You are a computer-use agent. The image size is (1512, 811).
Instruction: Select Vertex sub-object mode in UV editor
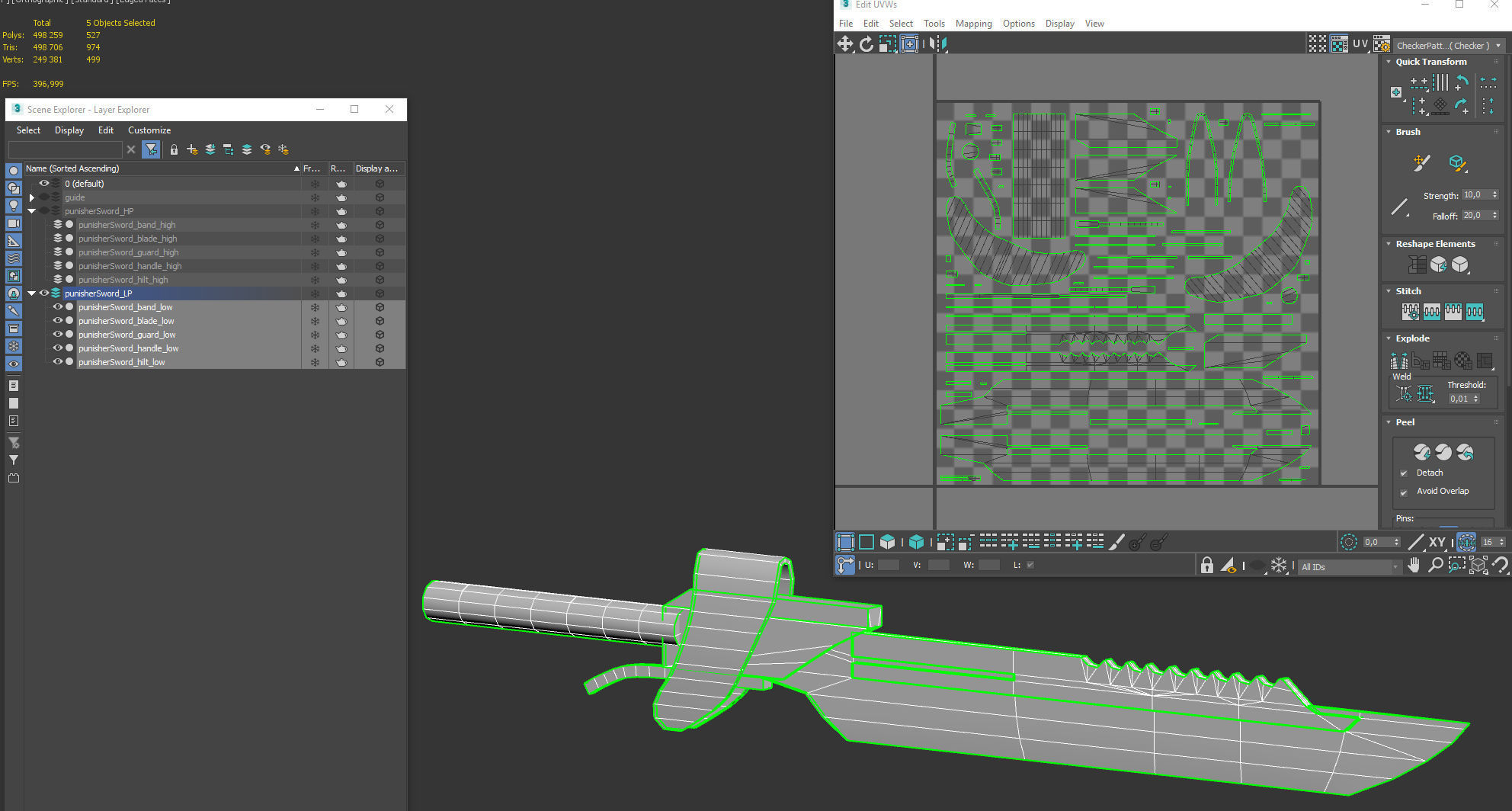pyautogui.click(x=845, y=542)
